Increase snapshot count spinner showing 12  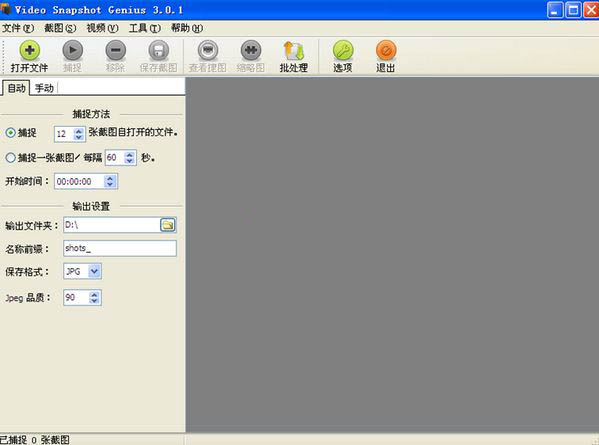[79, 131]
